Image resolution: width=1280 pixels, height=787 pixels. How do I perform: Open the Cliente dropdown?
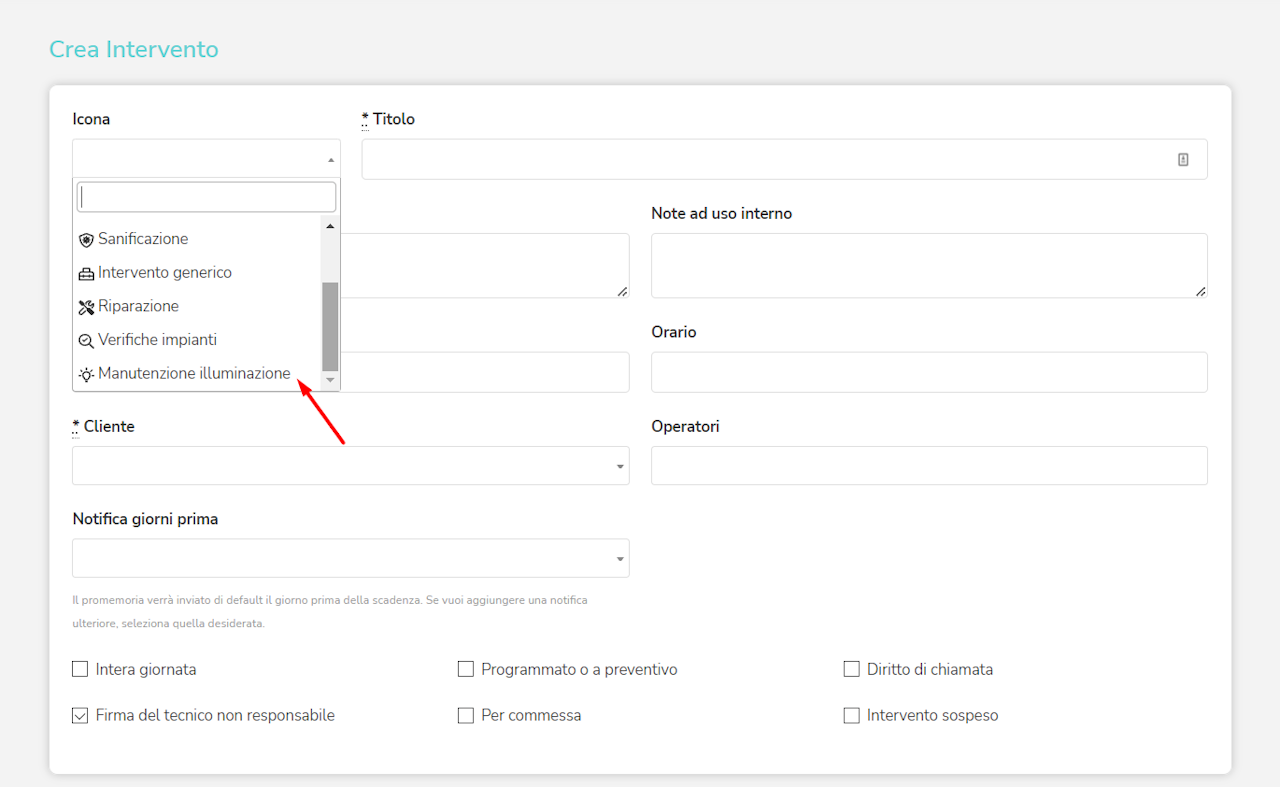350,466
